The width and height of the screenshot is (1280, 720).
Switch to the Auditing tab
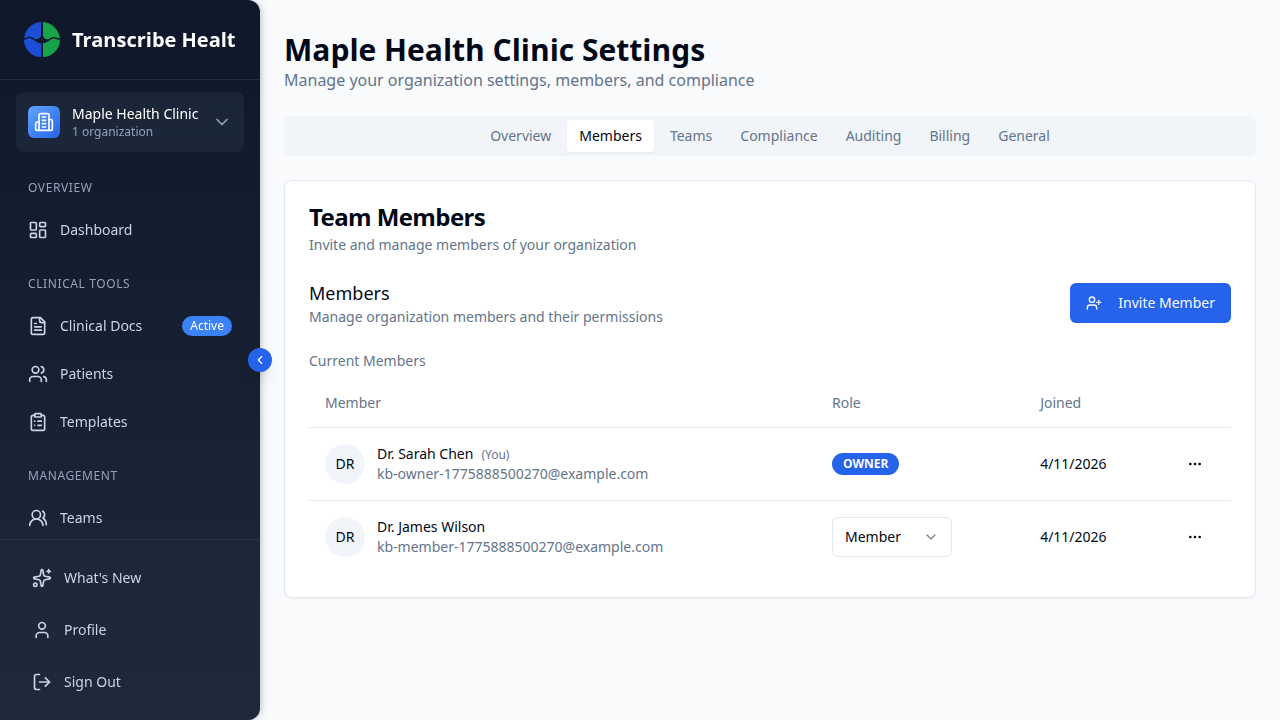[872, 135]
